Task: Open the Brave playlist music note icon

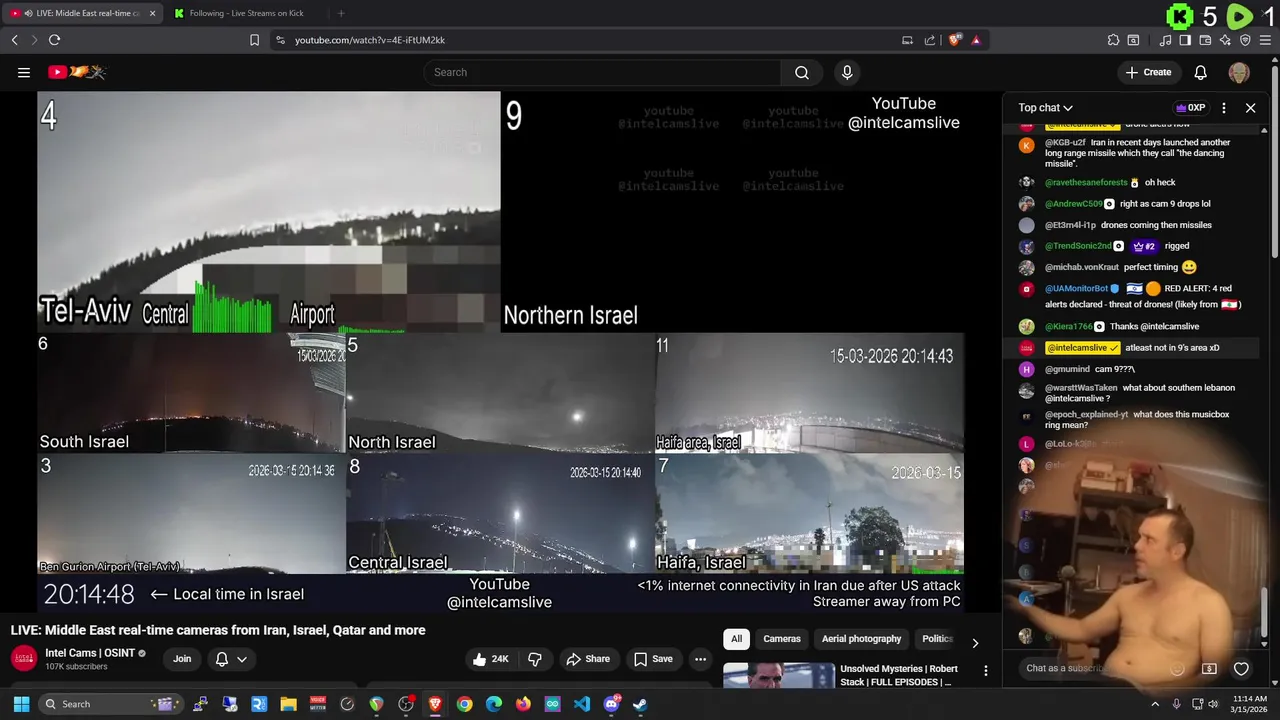Action: (1165, 40)
